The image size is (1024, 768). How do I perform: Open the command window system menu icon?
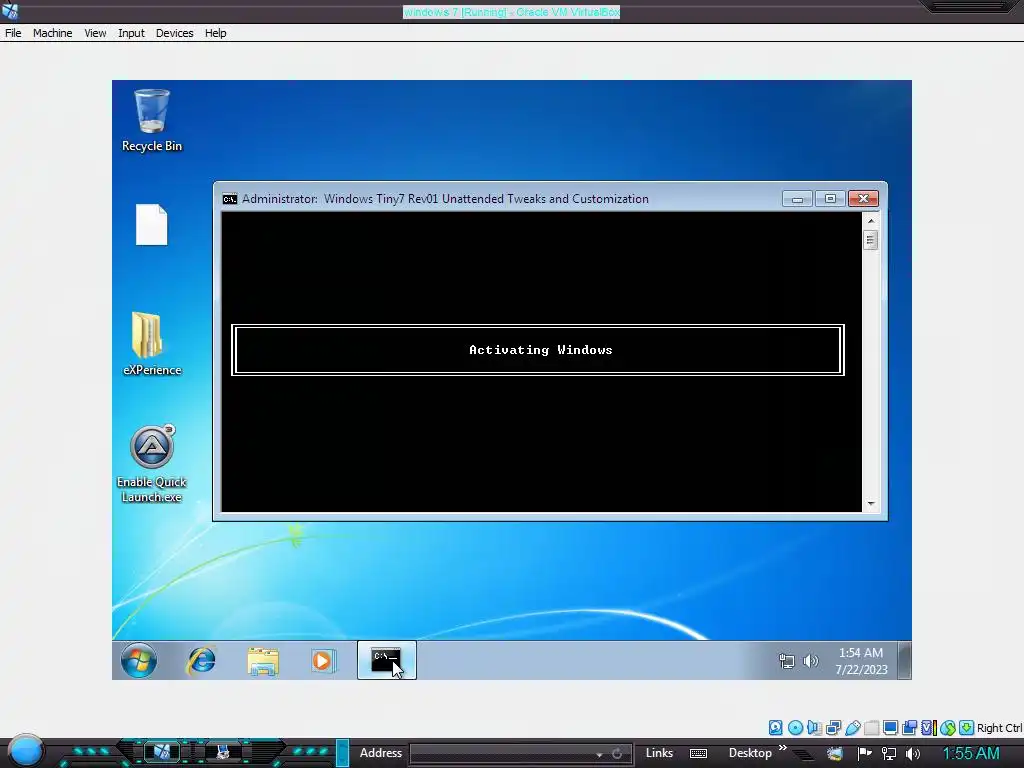(230, 199)
